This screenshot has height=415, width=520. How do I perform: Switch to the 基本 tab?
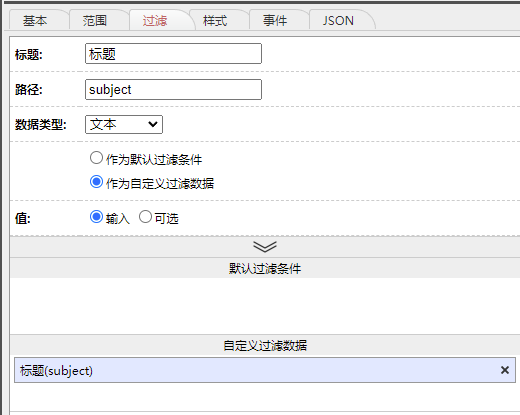tap(35, 21)
